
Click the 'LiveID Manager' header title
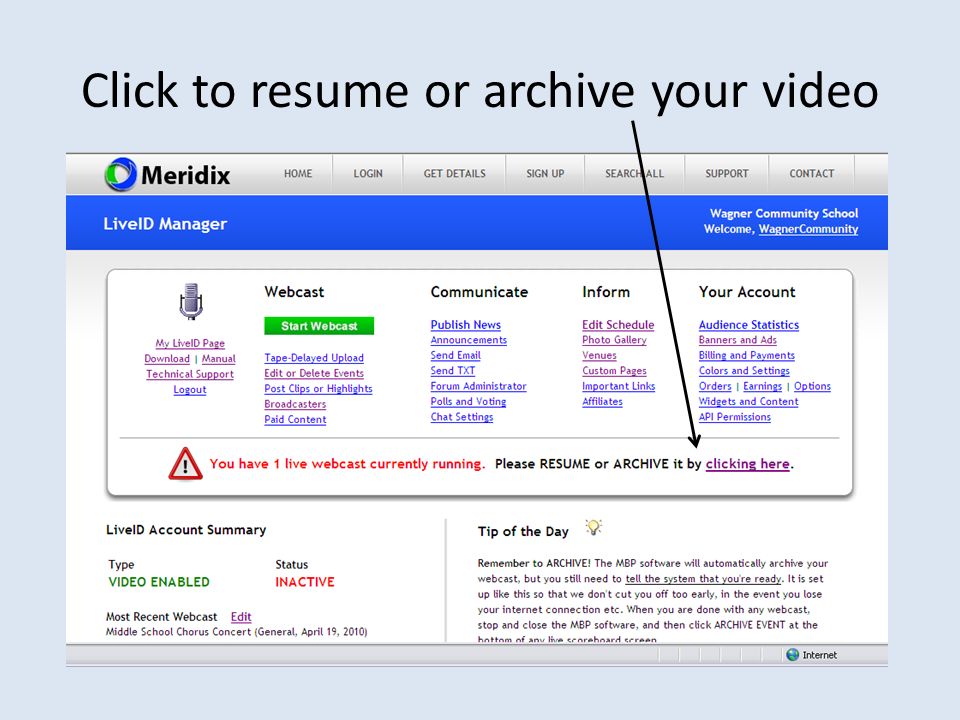[x=165, y=224]
